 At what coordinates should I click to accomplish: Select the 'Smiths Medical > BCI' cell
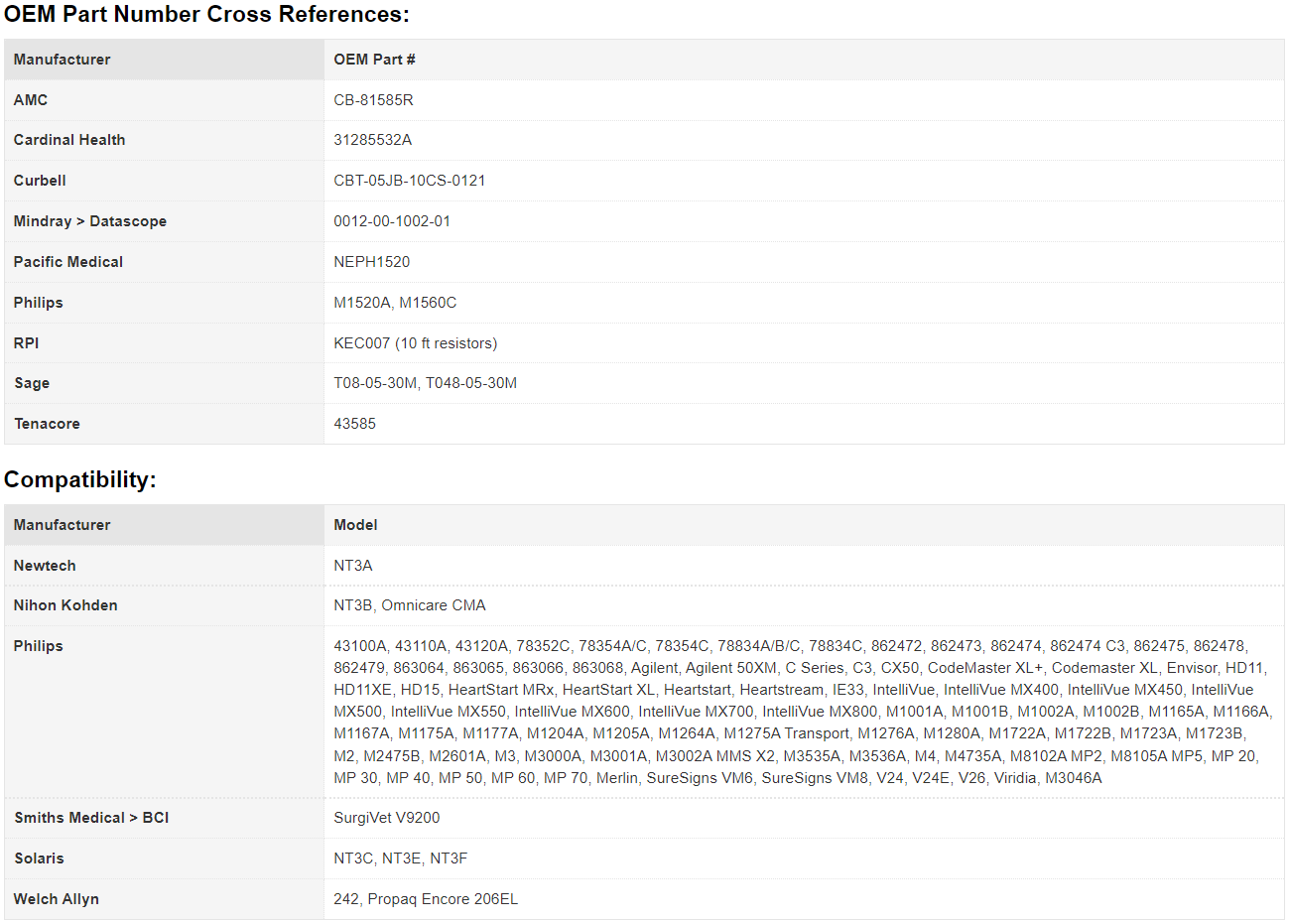click(x=164, y=818)
